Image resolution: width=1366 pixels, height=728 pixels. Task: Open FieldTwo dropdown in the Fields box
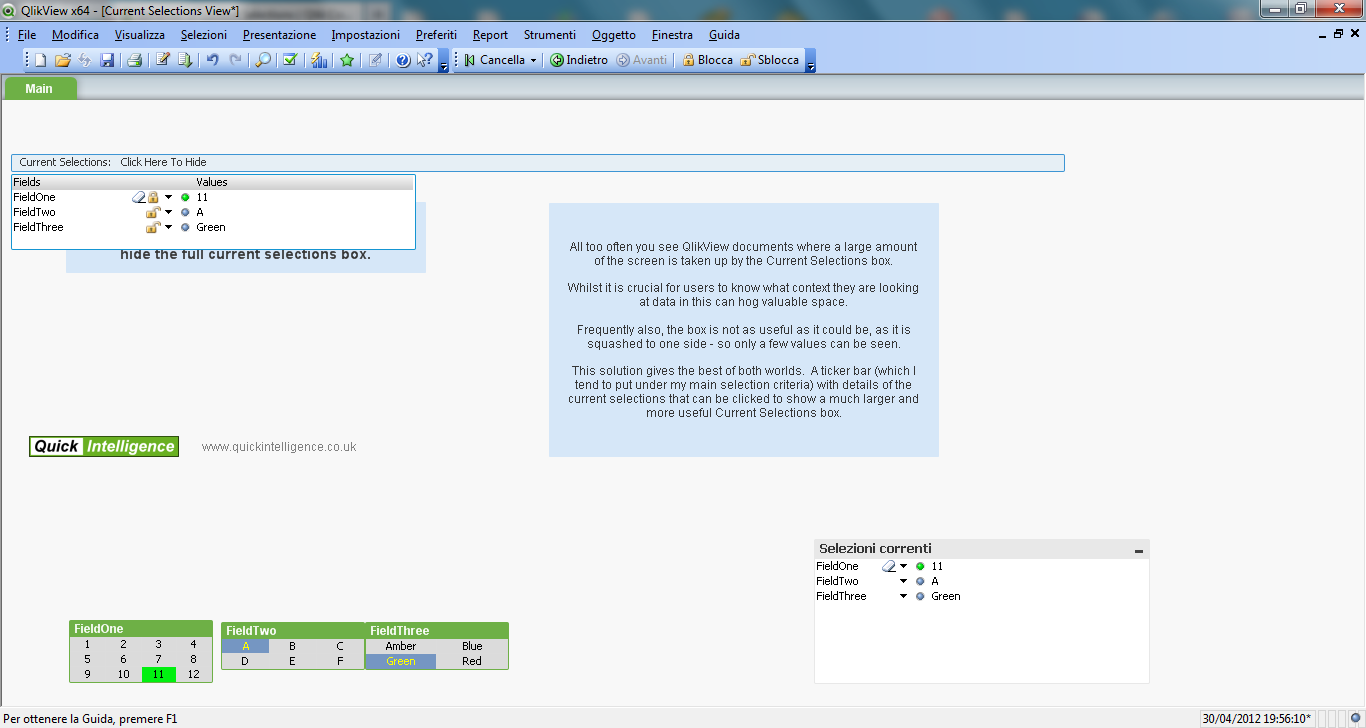pyautogui.click(x=169, y=212)
